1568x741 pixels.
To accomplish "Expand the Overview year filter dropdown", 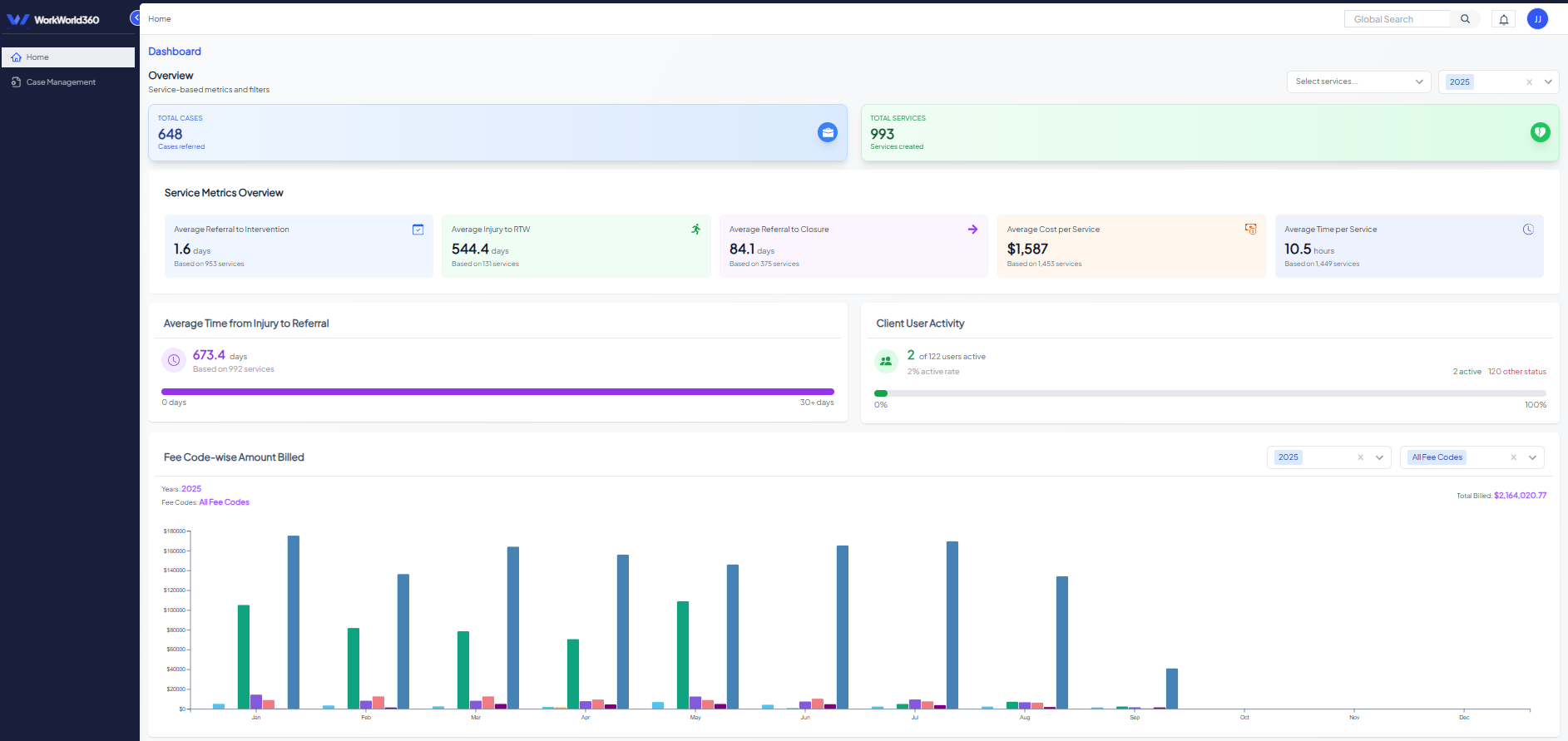I will click(x=1547, y=82).
